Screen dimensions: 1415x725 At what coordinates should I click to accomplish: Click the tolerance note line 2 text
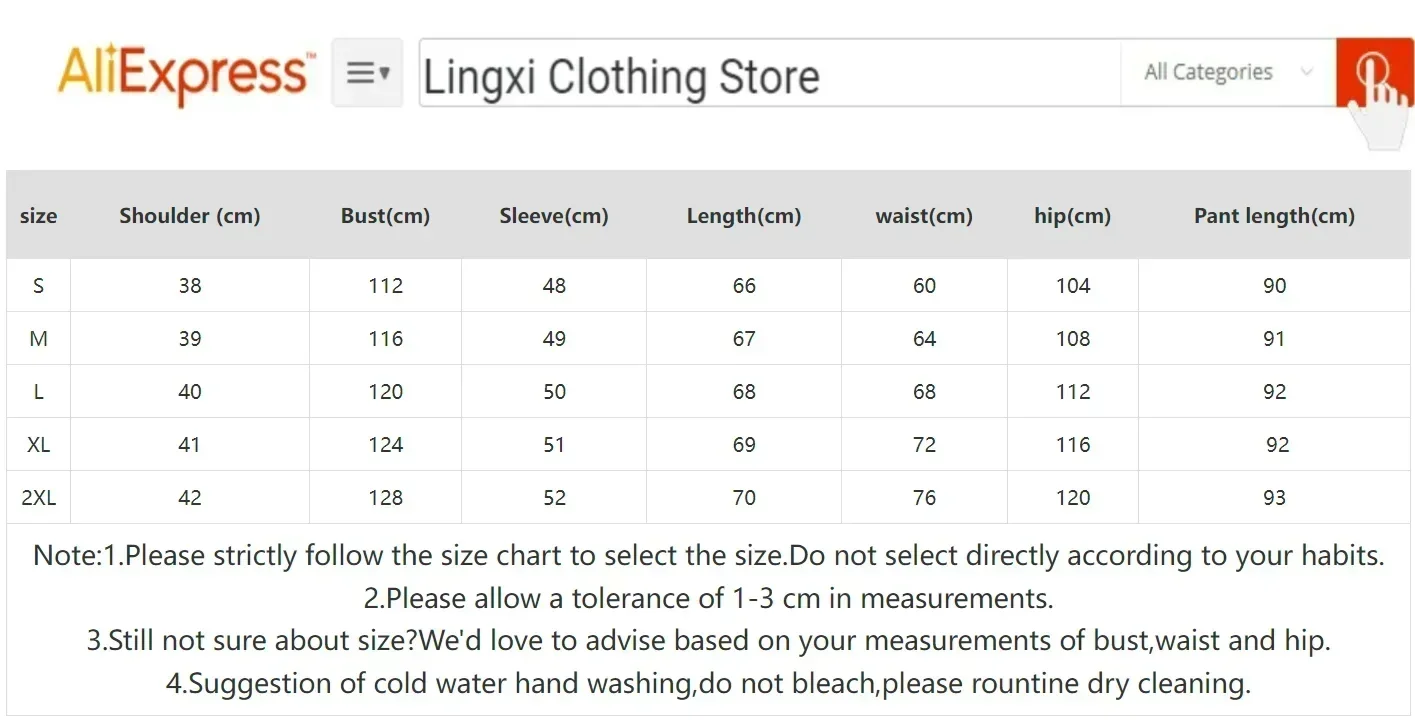coord(708,599)
